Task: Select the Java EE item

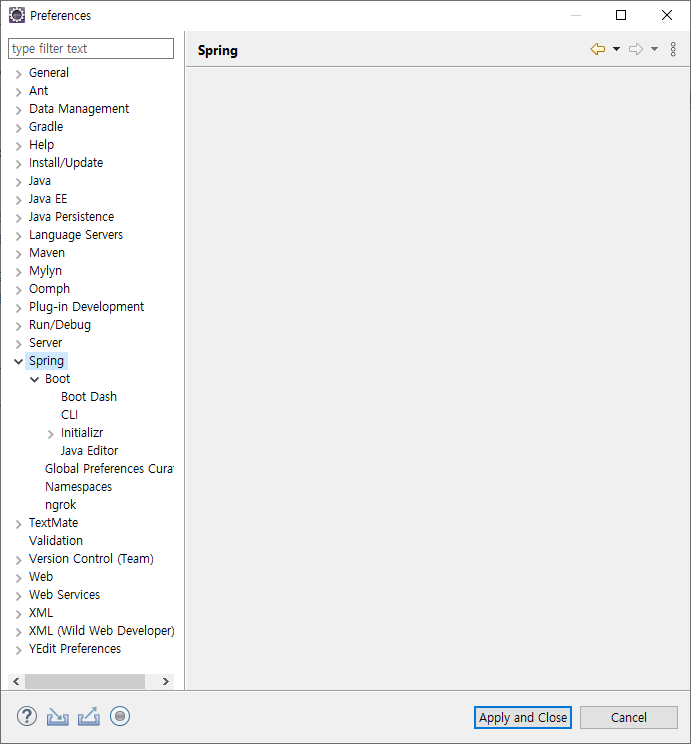Action: coord(47,199)
